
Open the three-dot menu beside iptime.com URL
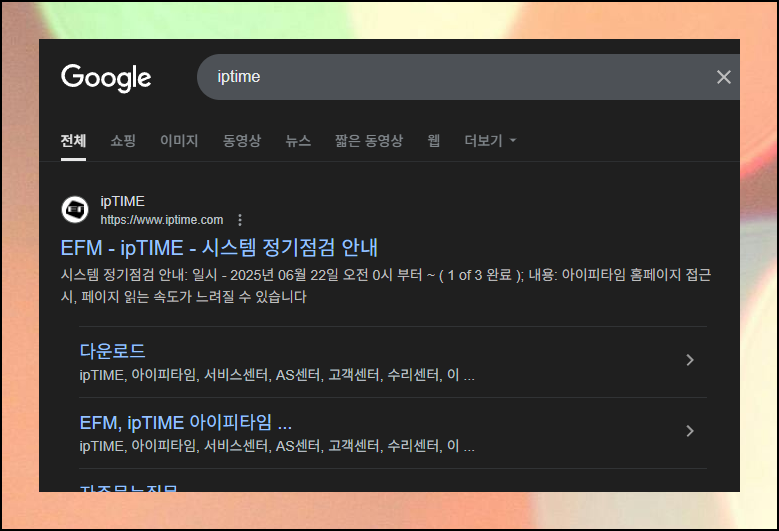click(x=240, y=220)
